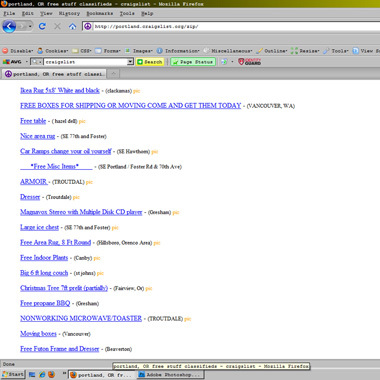
Task: Open the Free table listing
Action: 33,121
